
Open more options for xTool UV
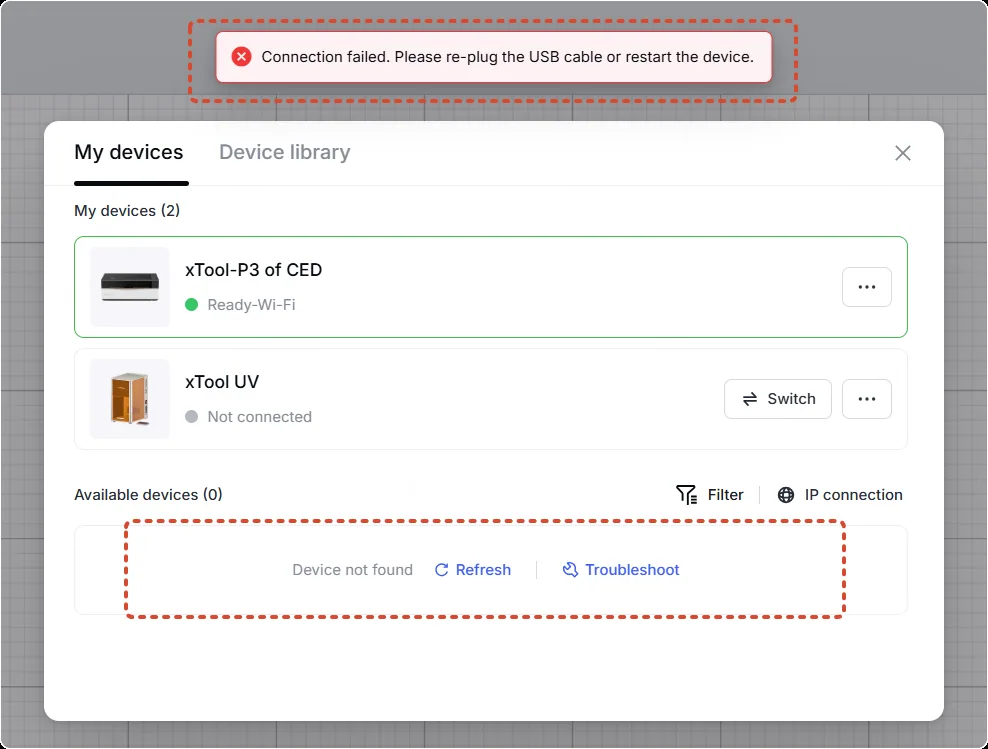(x=866, y=399)
